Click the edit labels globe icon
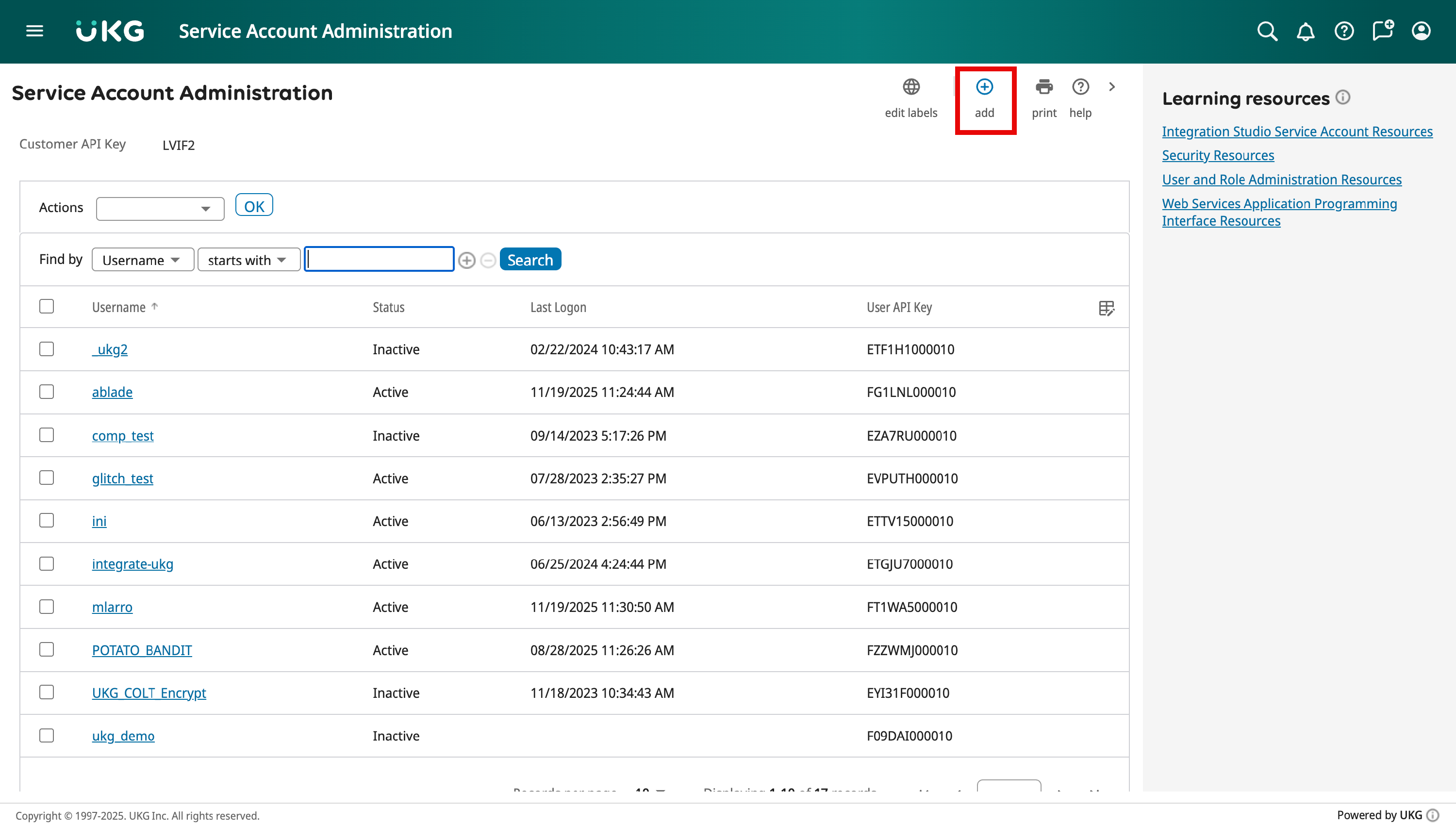This screenshot has height=825, width=1456. point(910,87)
